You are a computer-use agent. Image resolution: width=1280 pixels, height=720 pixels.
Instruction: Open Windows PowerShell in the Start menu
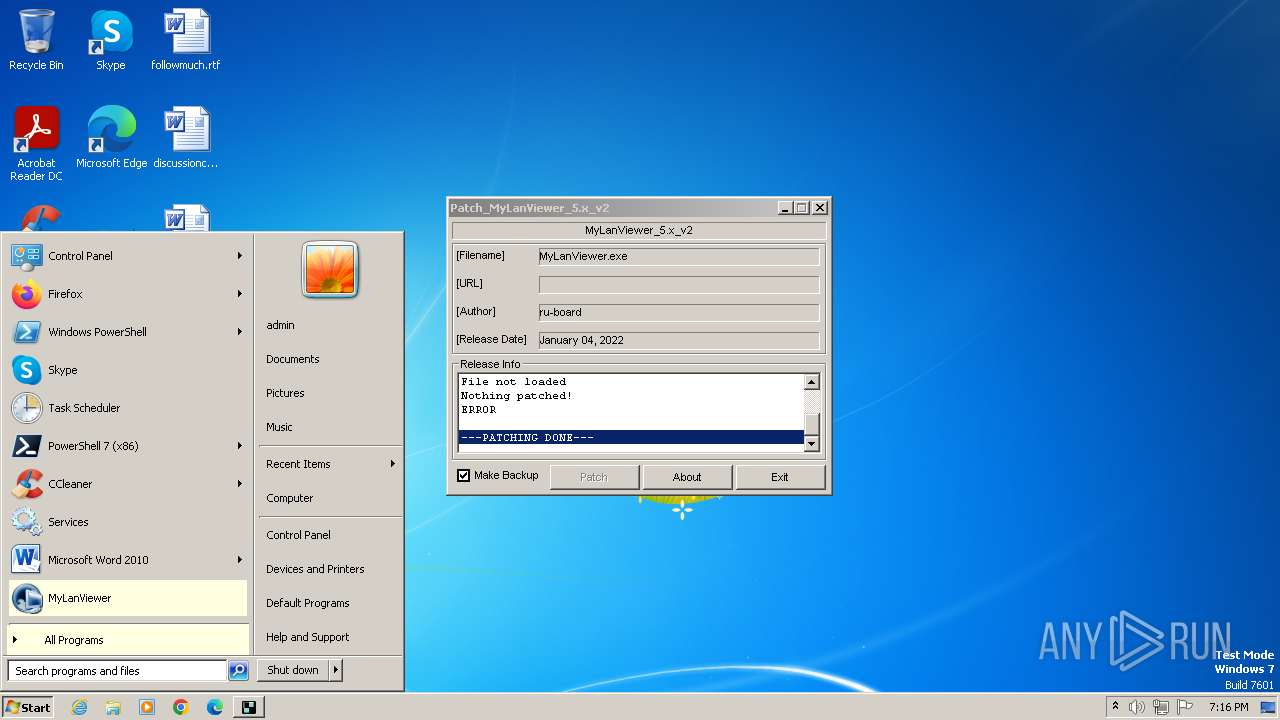(128, 332)
